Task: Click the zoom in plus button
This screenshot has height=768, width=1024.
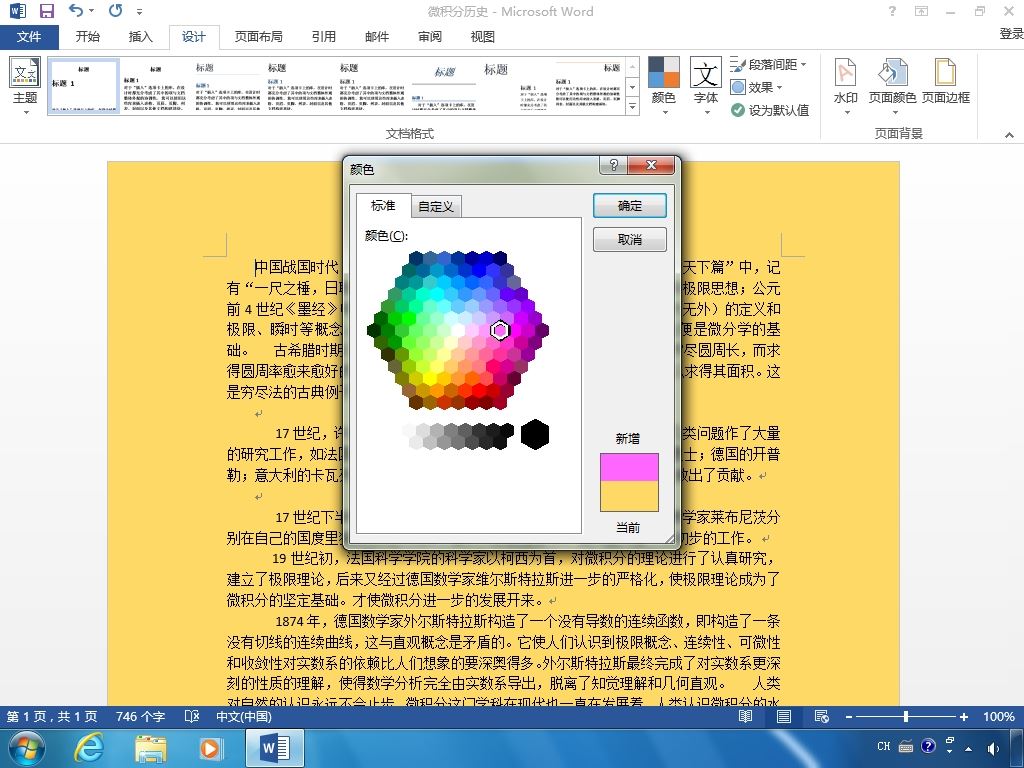Action: [x=963, y=716]
